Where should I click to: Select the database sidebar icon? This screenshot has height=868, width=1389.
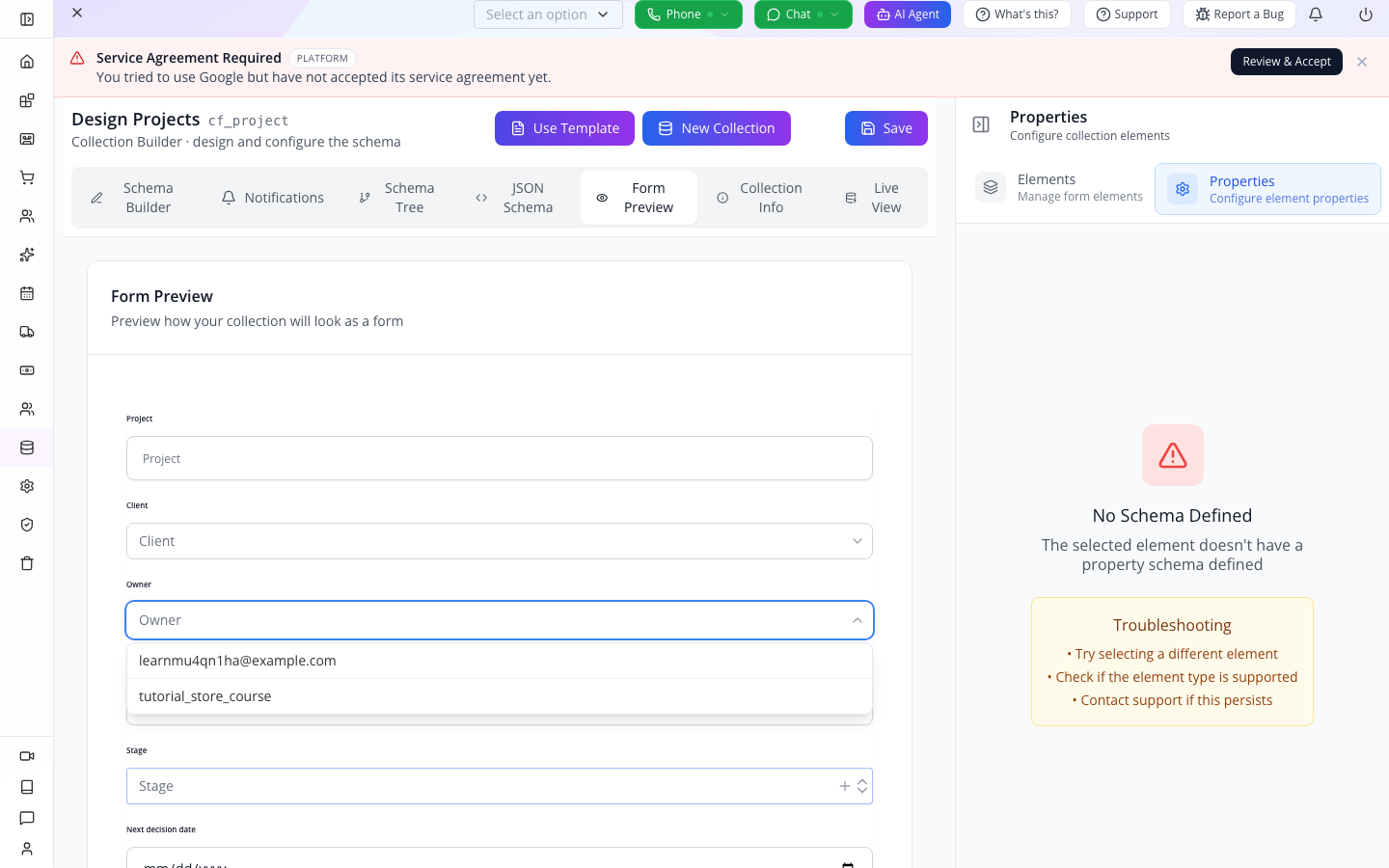[x=27, y=448]
